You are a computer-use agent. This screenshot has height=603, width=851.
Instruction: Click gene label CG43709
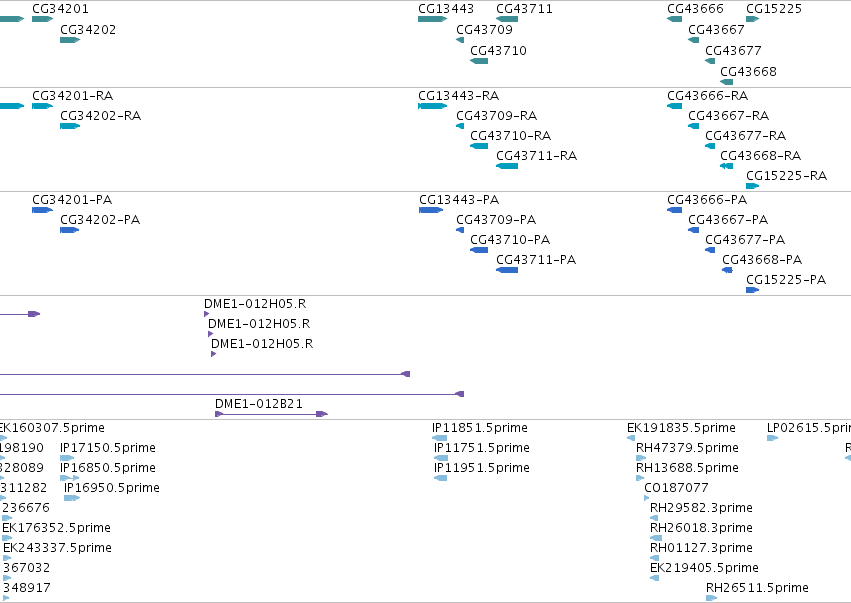click(484, 30)
